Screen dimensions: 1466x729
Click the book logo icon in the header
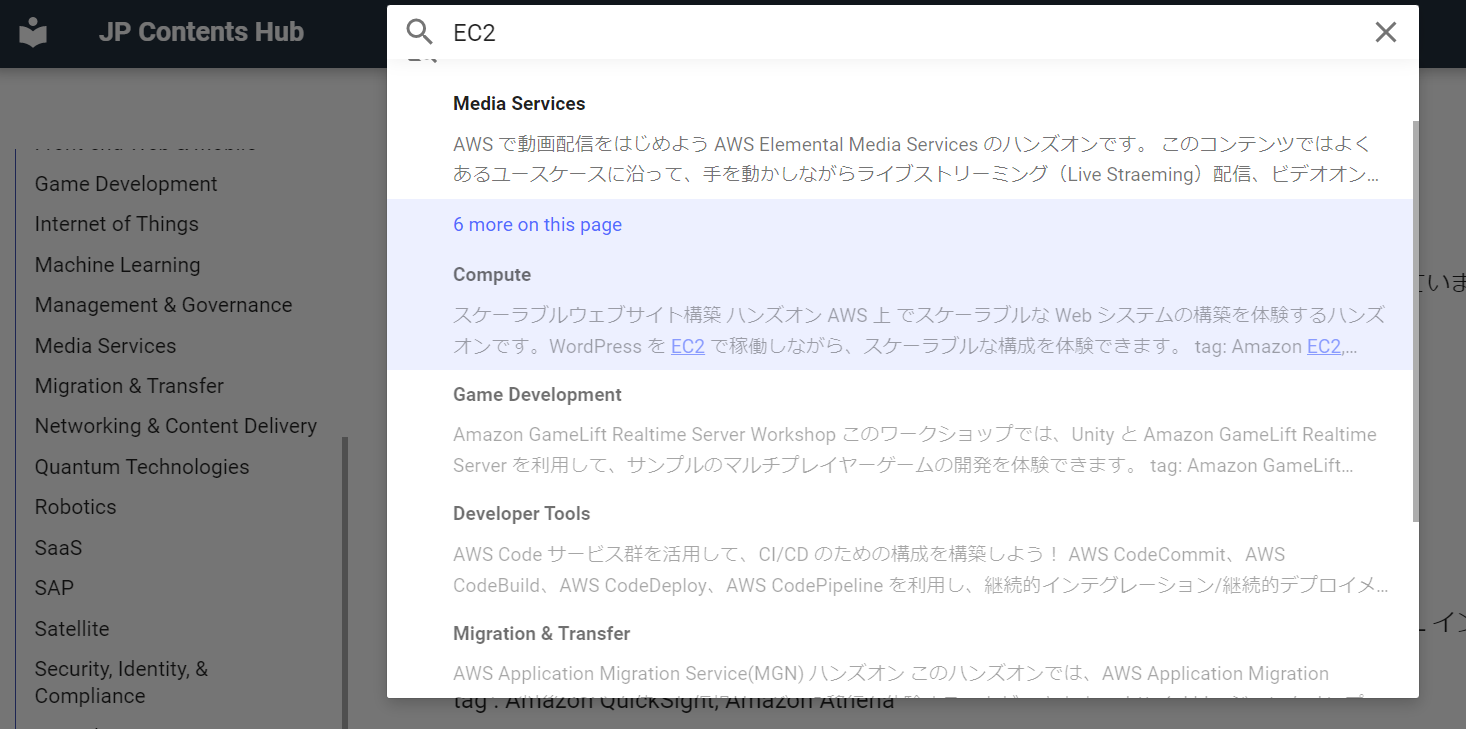[x=33, y=33]
